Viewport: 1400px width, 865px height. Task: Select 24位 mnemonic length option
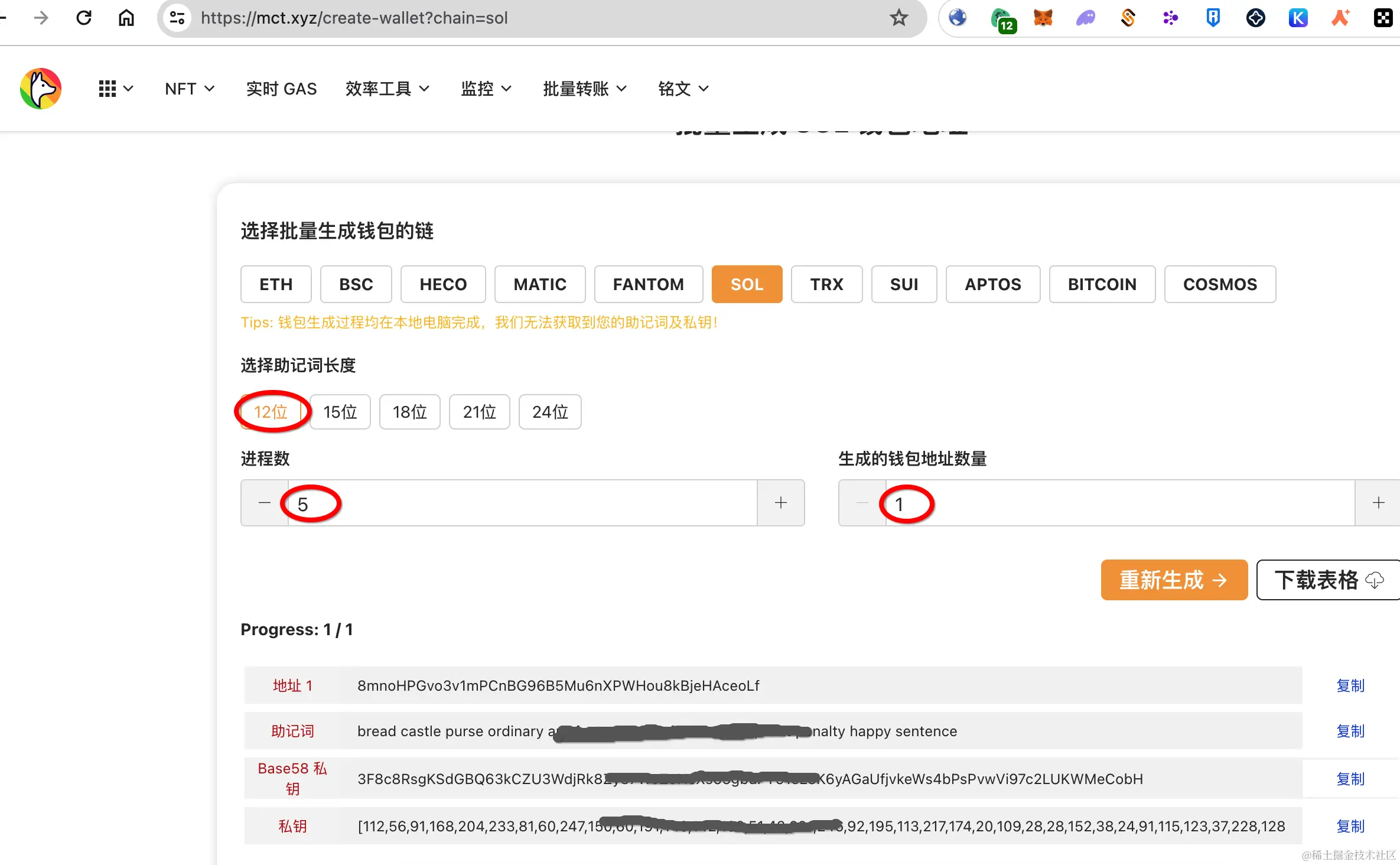coord(549,412)
